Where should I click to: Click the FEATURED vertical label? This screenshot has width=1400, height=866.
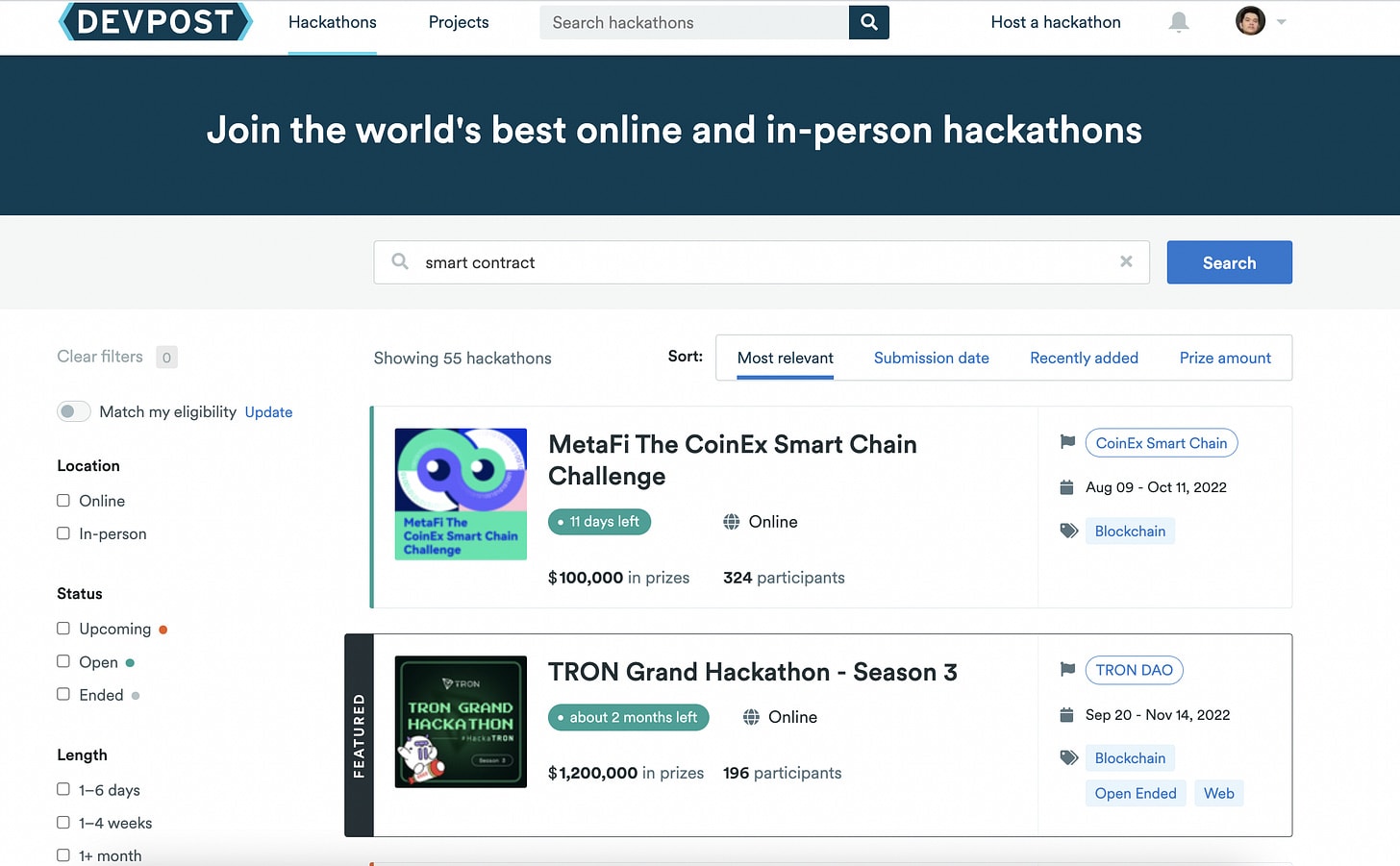tap(360, 735)
